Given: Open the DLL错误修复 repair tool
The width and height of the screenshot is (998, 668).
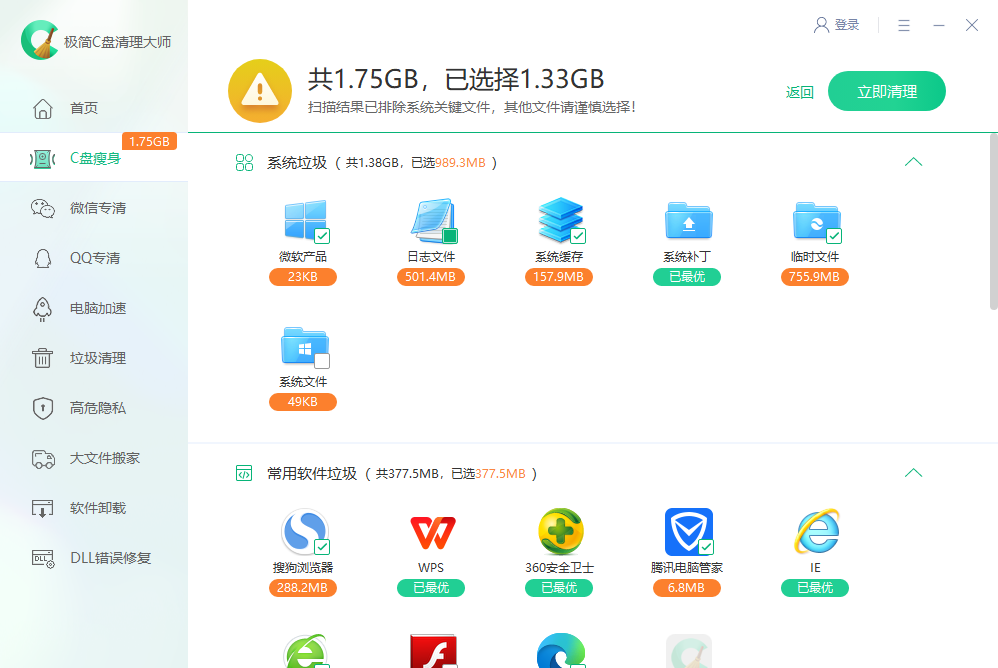Looking at the screenshot, I should click(x=85, y=557).
